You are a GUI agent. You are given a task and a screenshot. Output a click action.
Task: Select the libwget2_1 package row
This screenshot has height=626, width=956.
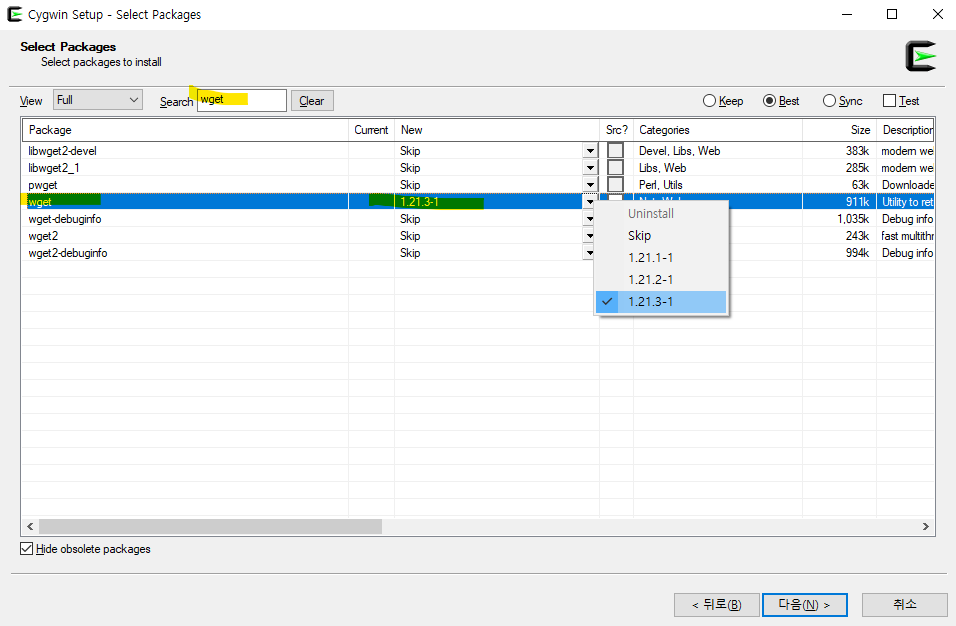pos(478,168)
